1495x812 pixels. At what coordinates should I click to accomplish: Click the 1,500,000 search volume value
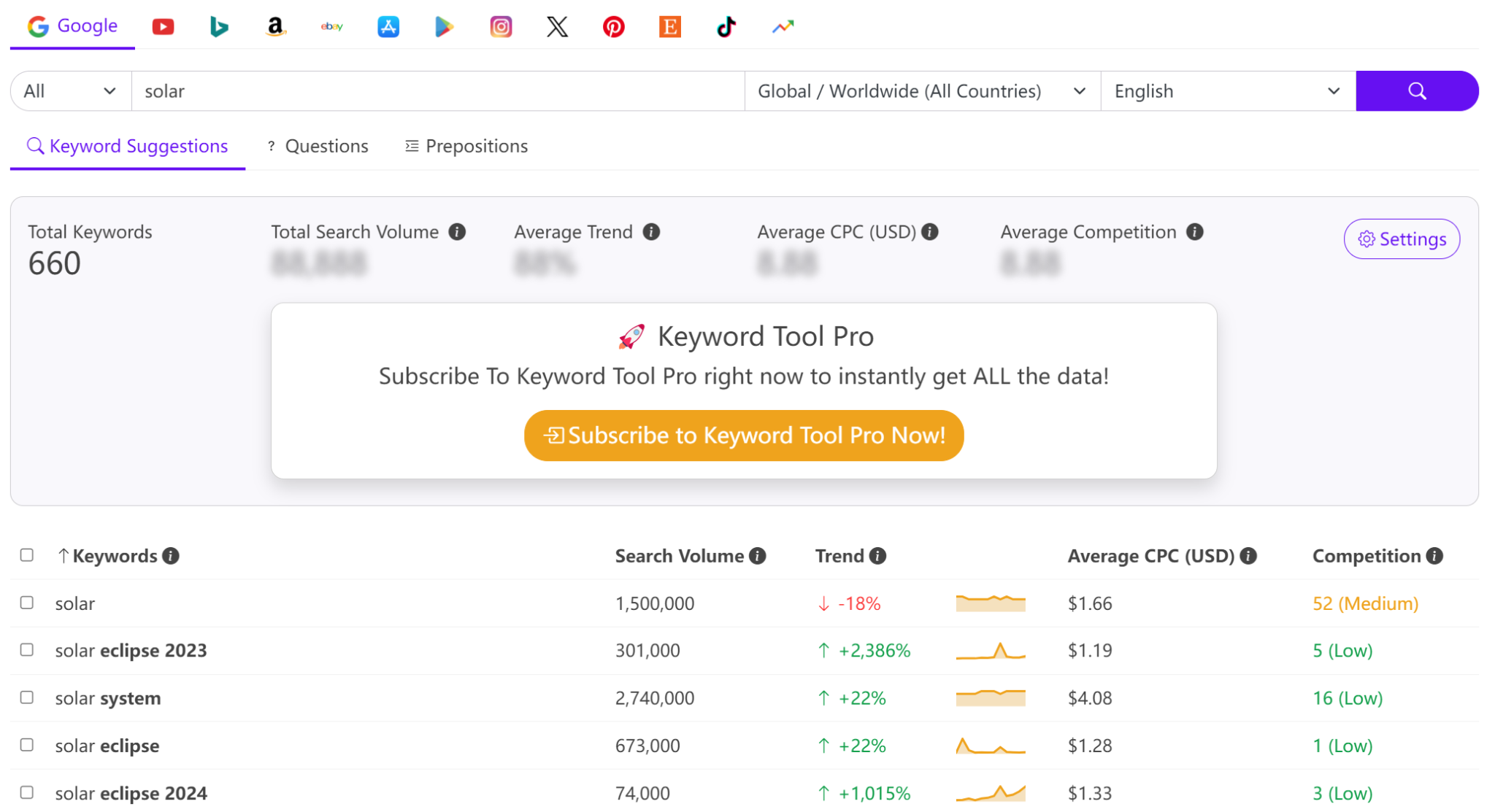click(x=655, y=603)
